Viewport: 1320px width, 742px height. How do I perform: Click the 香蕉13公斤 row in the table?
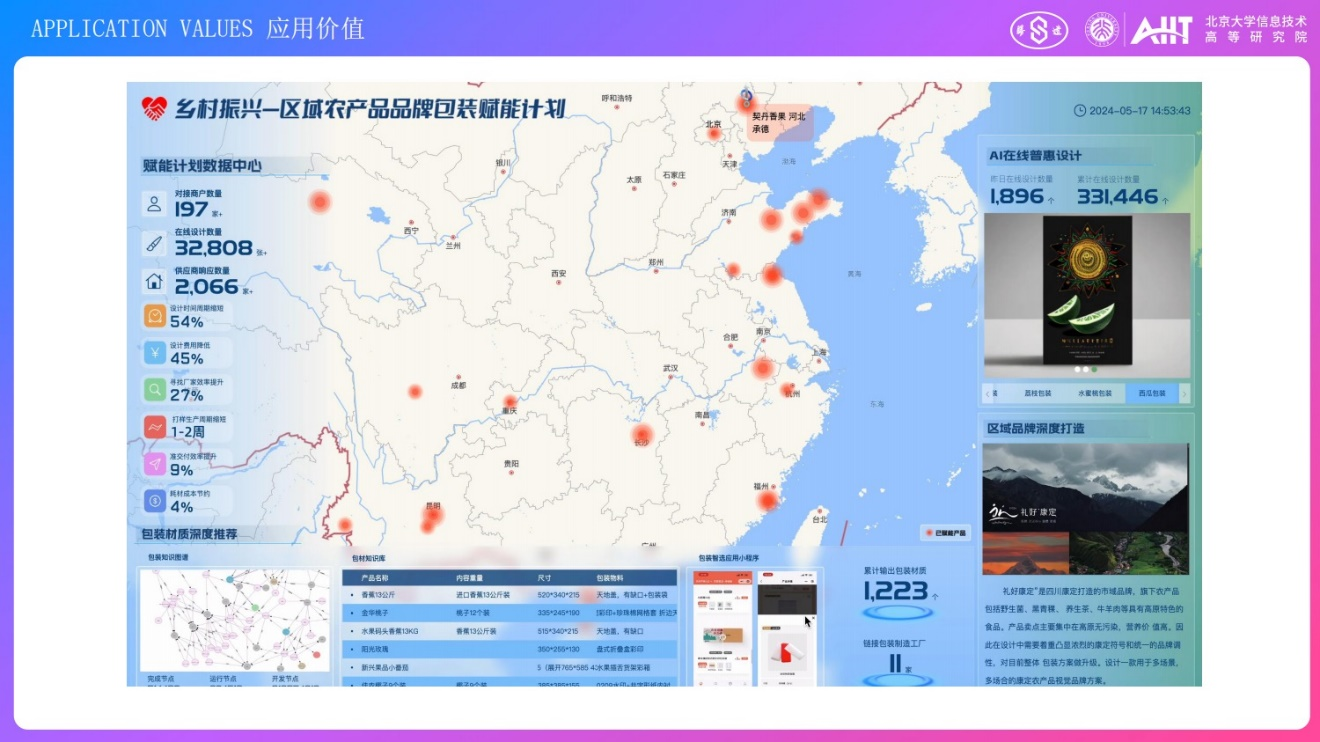pos(509,595)
